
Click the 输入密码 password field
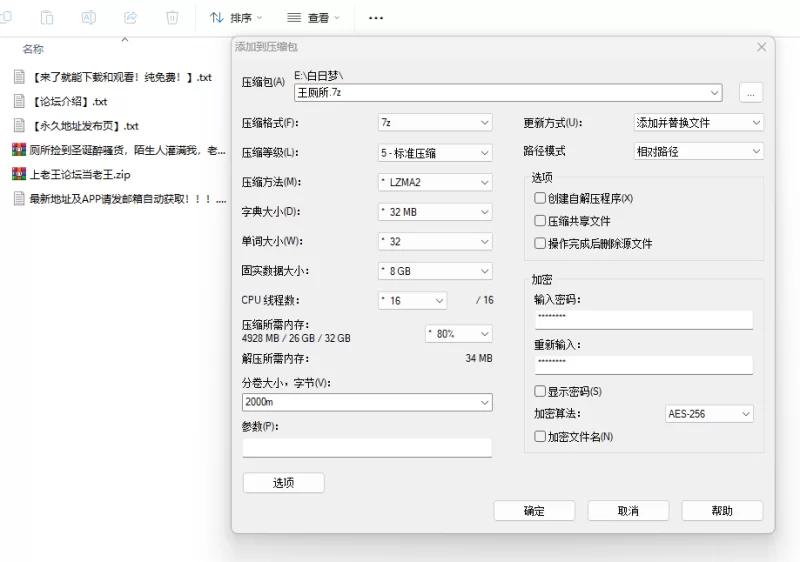tap(643, 319)
